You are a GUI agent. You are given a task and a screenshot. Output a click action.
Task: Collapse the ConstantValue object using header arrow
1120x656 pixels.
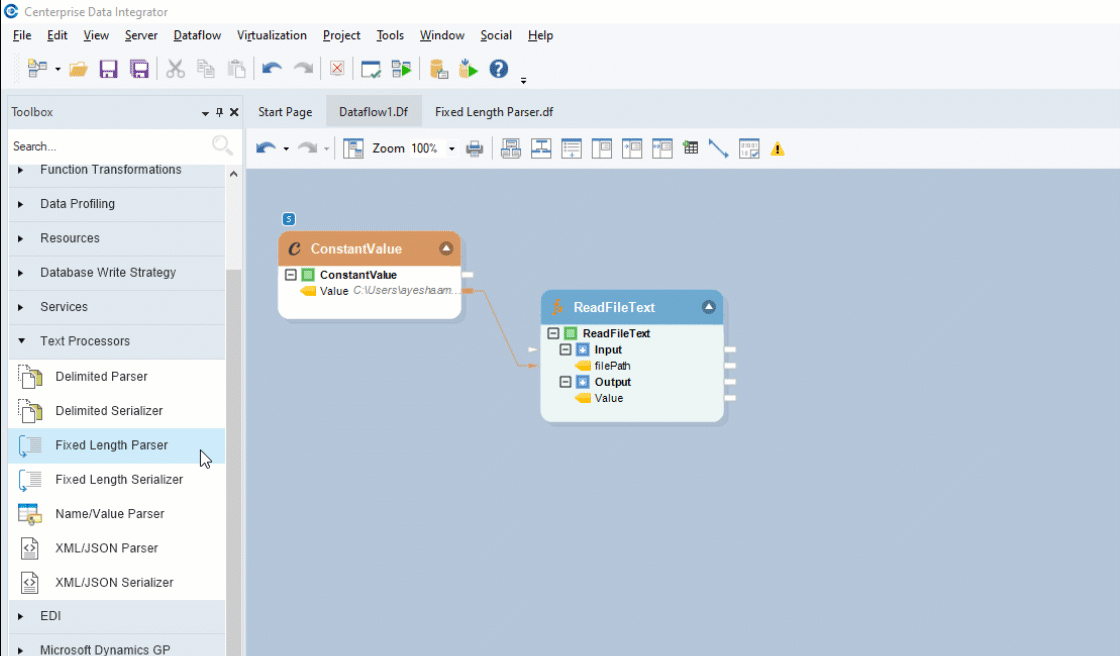pyautogui.click(x=446, y=249)
